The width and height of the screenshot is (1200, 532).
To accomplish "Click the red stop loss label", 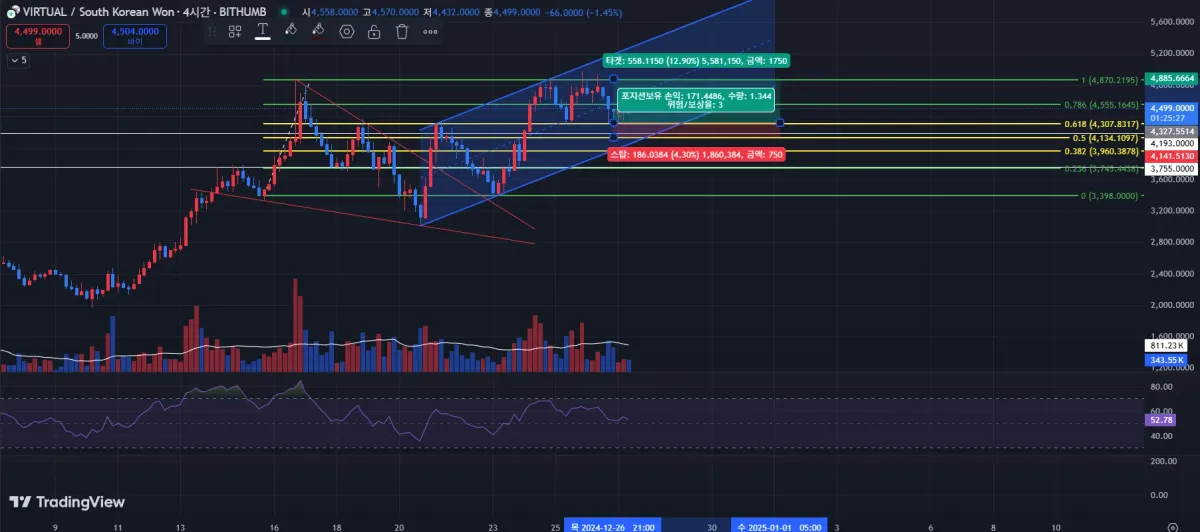I will (x=696, y=155).
